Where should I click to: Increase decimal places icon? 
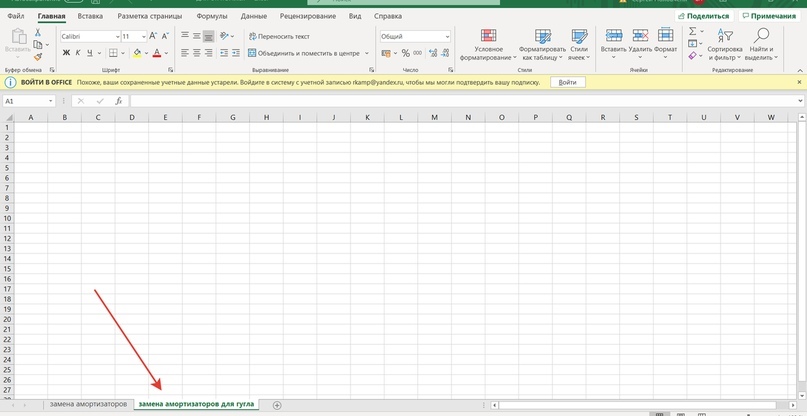click(433, 53)
